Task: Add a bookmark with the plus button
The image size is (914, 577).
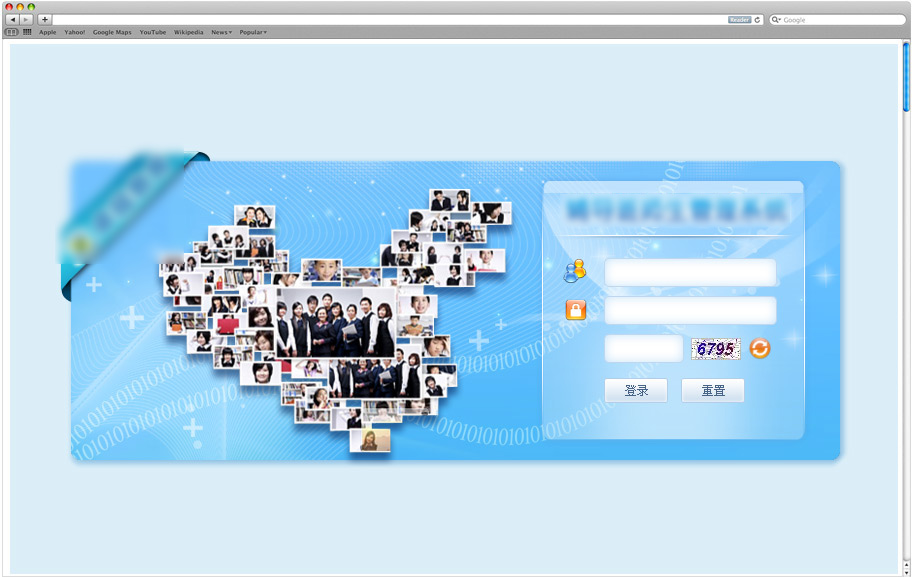Action: click(x=45, y=20)
